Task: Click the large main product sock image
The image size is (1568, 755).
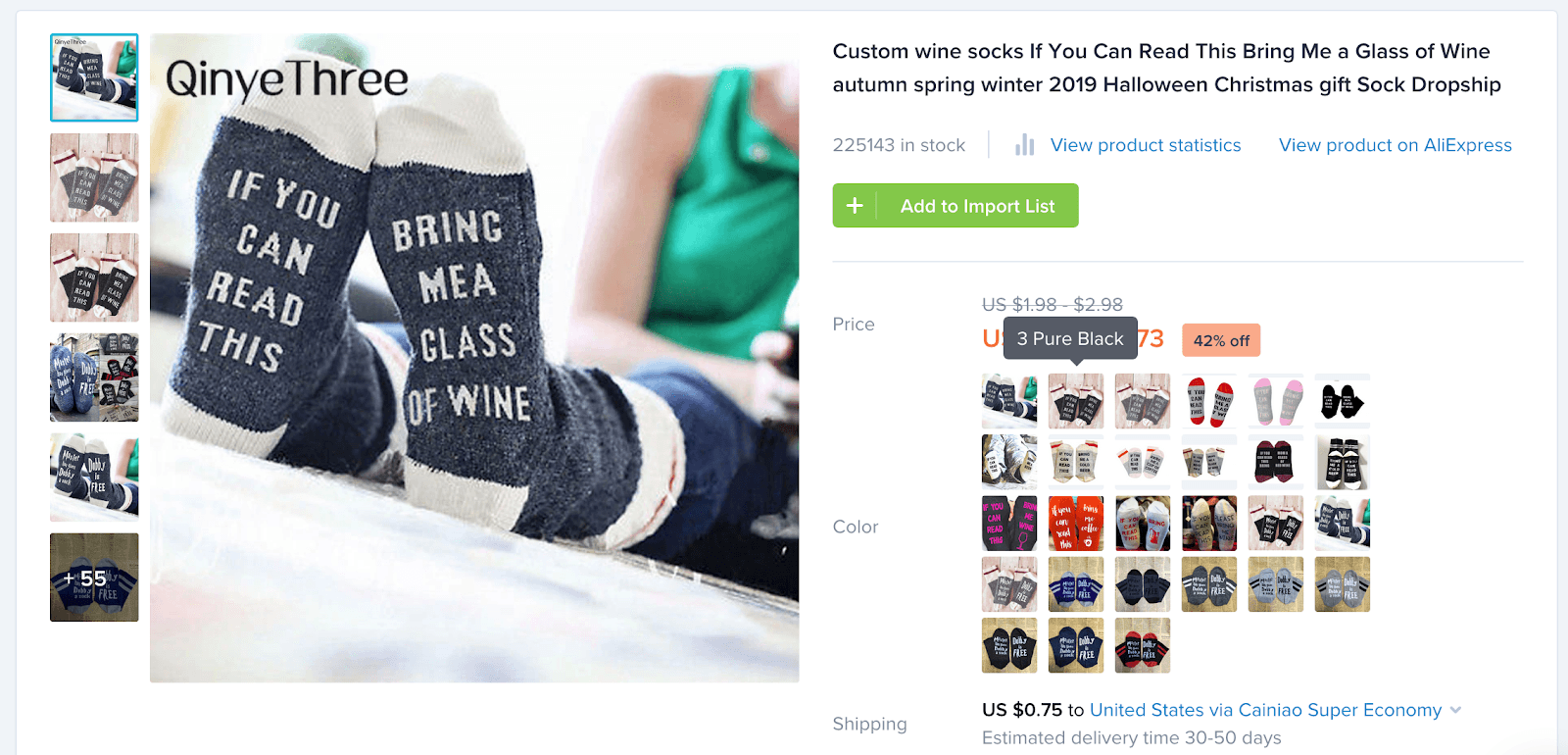Action: 474,358
